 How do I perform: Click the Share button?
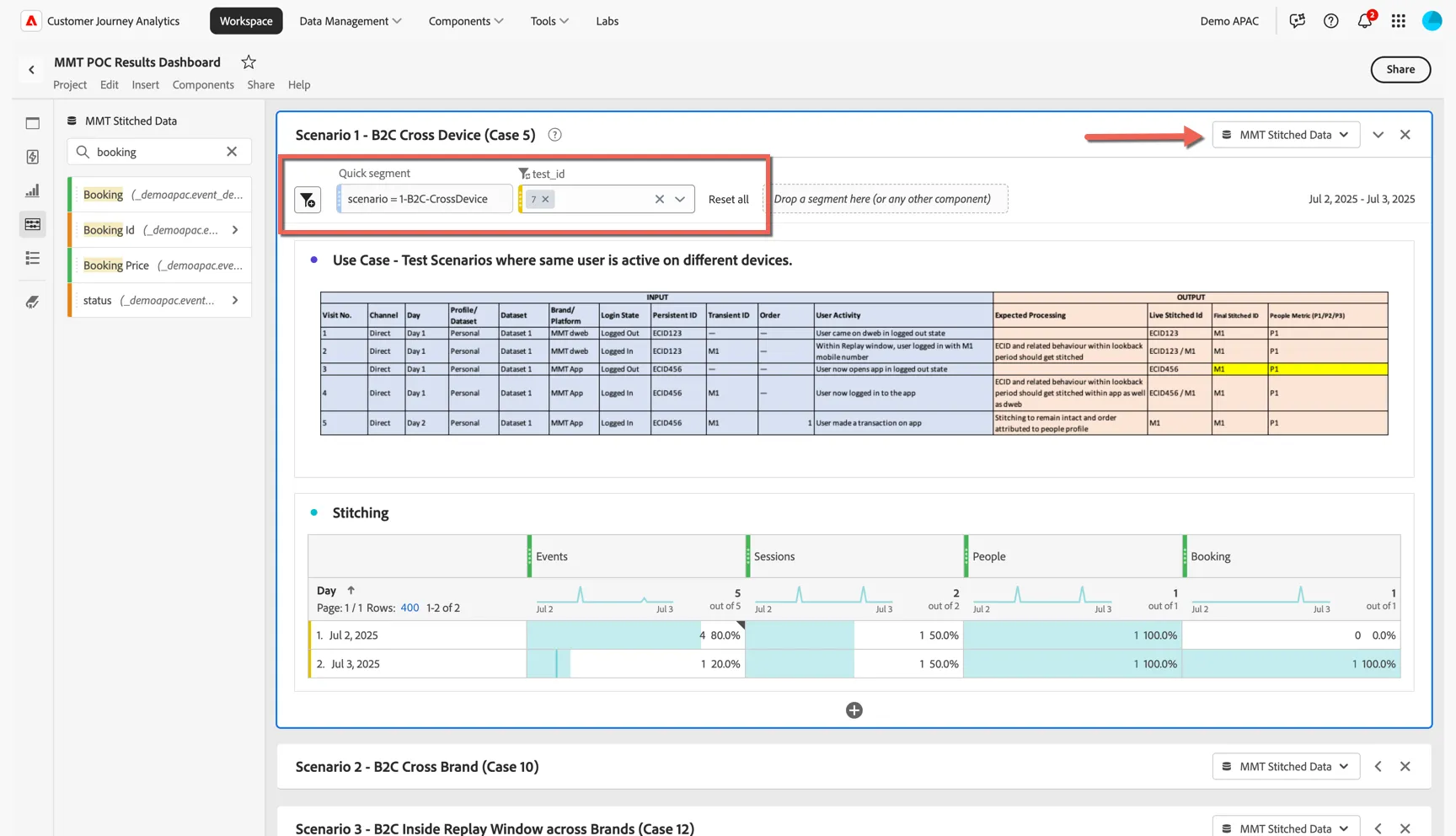(x=1400, y=69)
